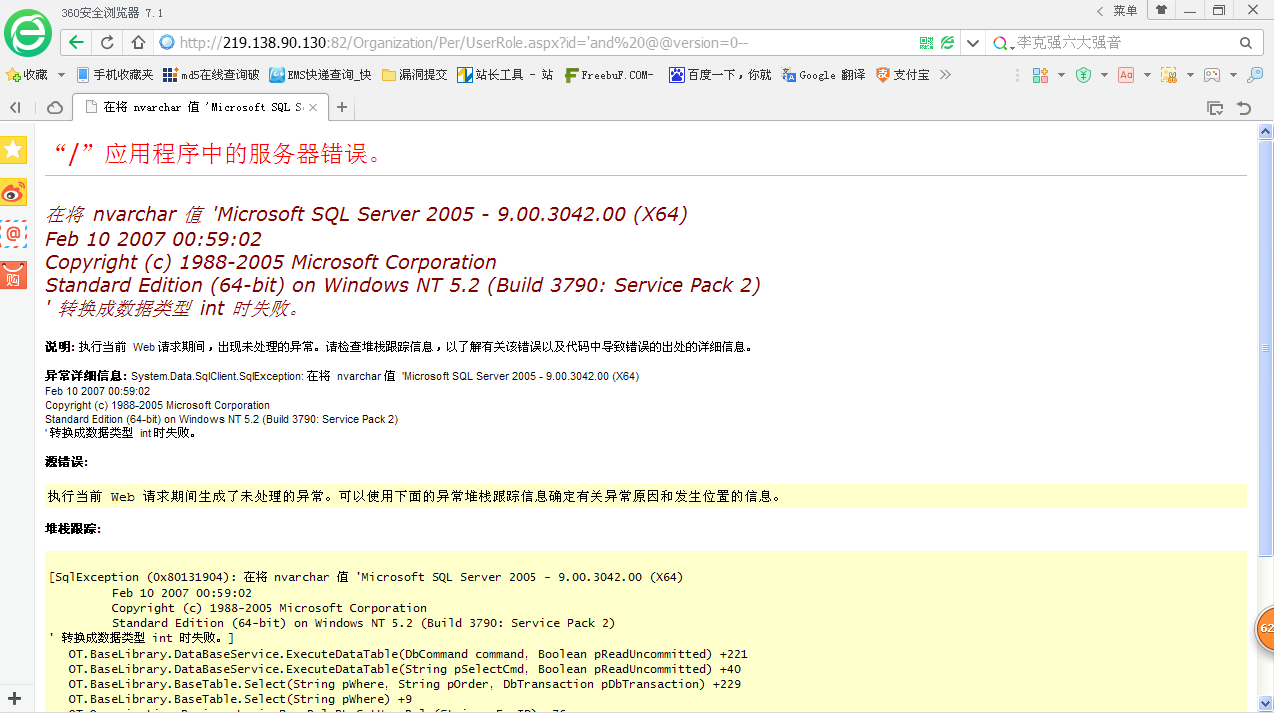Go back with the green arrow button
This screenshot has width=1274, height=713.
[x=77, y=43]
